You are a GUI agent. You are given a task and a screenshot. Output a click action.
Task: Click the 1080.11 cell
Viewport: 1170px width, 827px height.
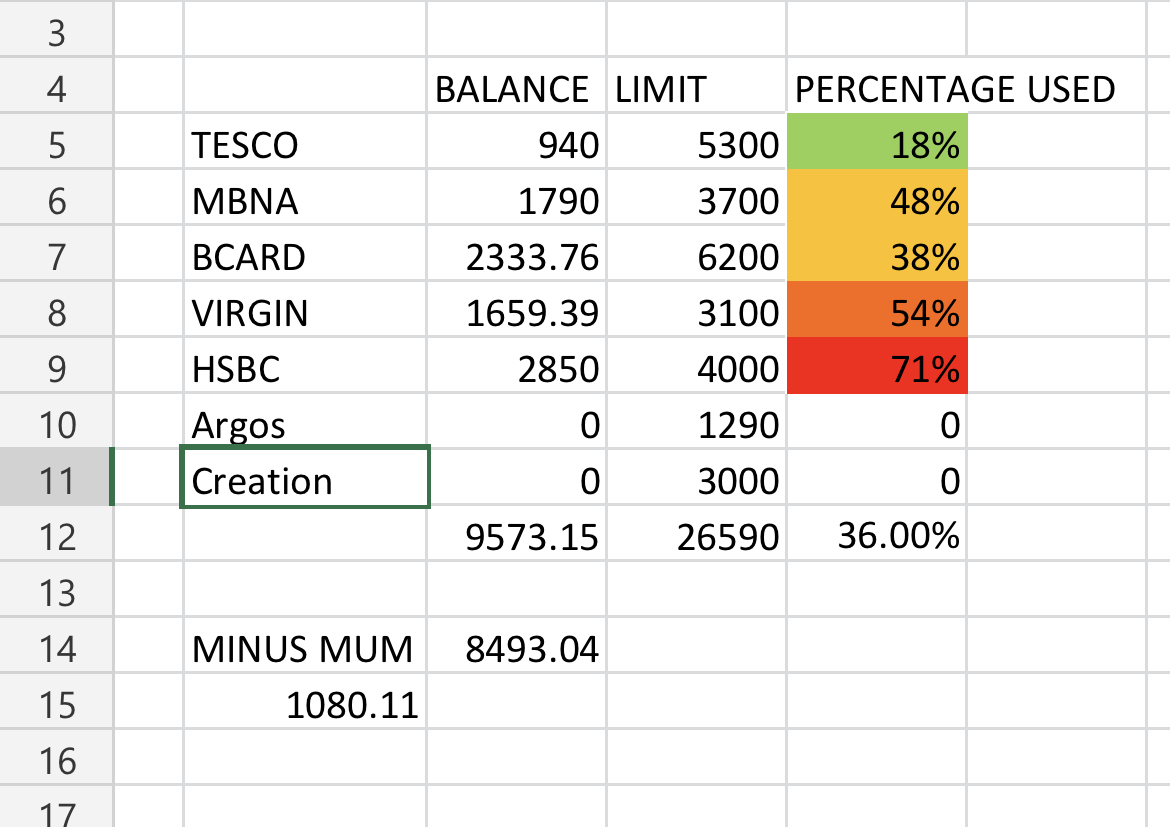coord(305,702)
